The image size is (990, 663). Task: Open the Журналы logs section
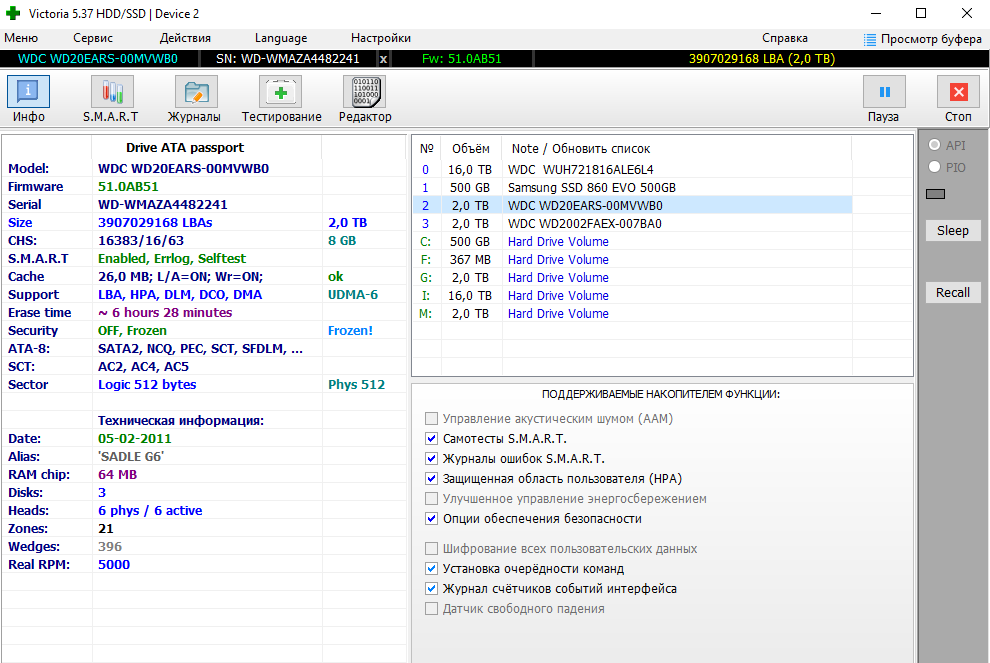(x=194, y=99)
